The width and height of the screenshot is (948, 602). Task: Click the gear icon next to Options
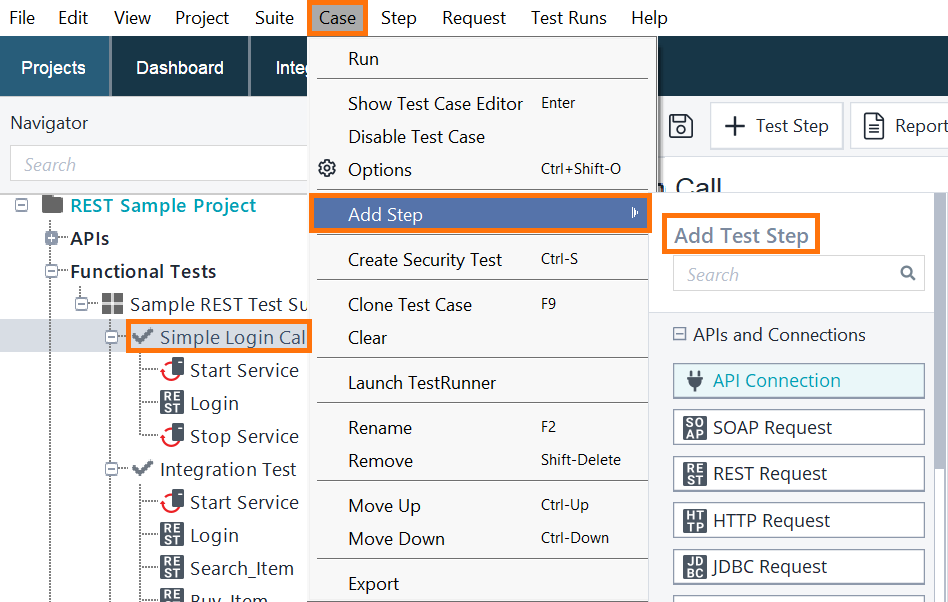click(327, 168)
